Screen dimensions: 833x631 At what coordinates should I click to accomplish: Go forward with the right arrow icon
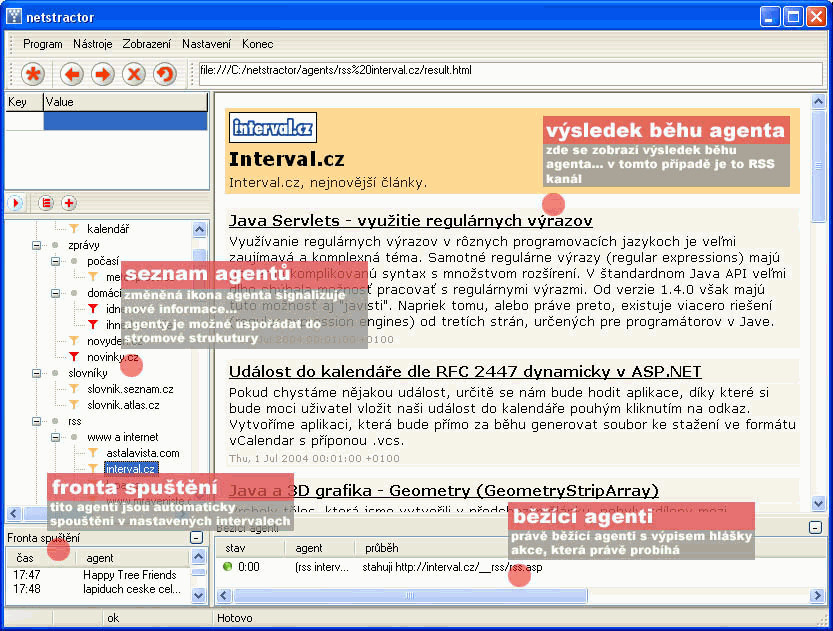click(103, 74)
